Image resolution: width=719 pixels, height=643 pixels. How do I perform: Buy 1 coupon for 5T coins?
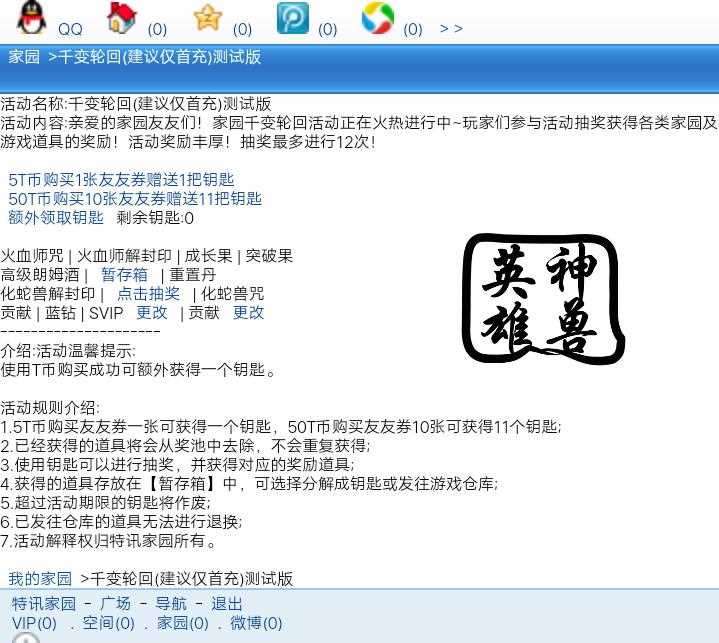pos(121,180)
